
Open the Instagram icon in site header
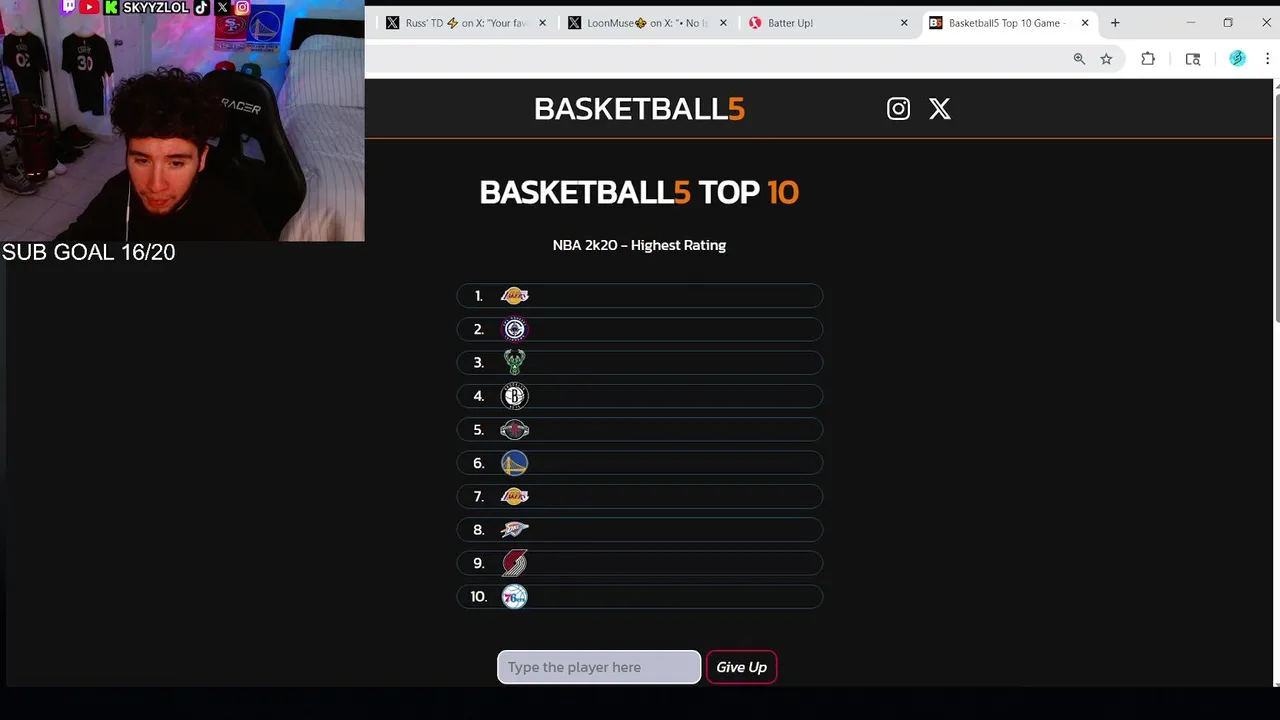pos(898,109)
